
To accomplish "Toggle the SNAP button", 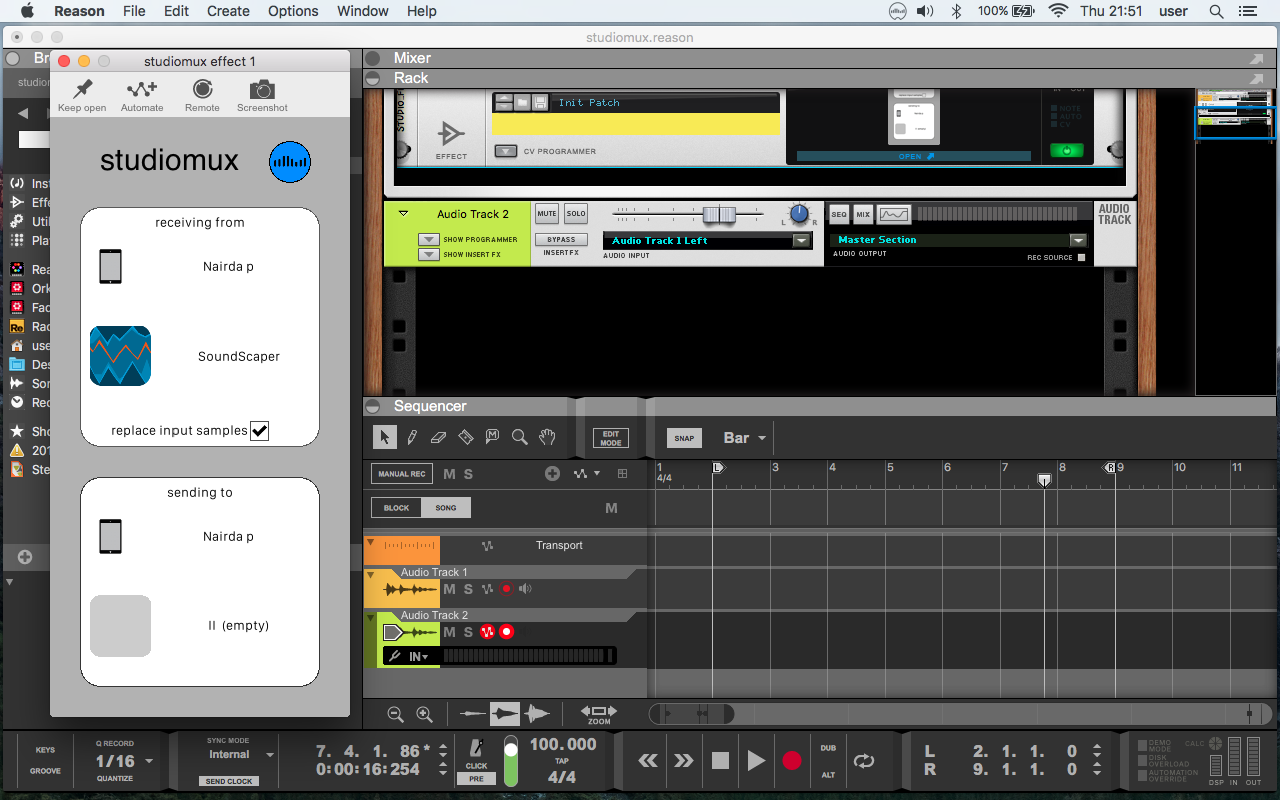I will point(684,438).
